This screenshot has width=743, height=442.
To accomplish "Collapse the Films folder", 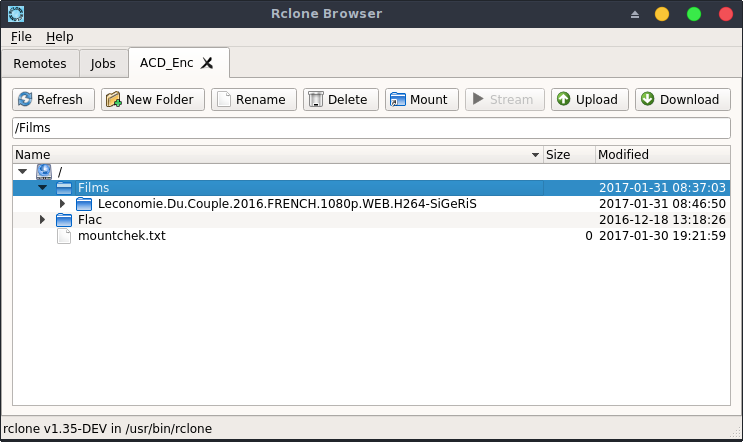I will (x=43, y=188).
